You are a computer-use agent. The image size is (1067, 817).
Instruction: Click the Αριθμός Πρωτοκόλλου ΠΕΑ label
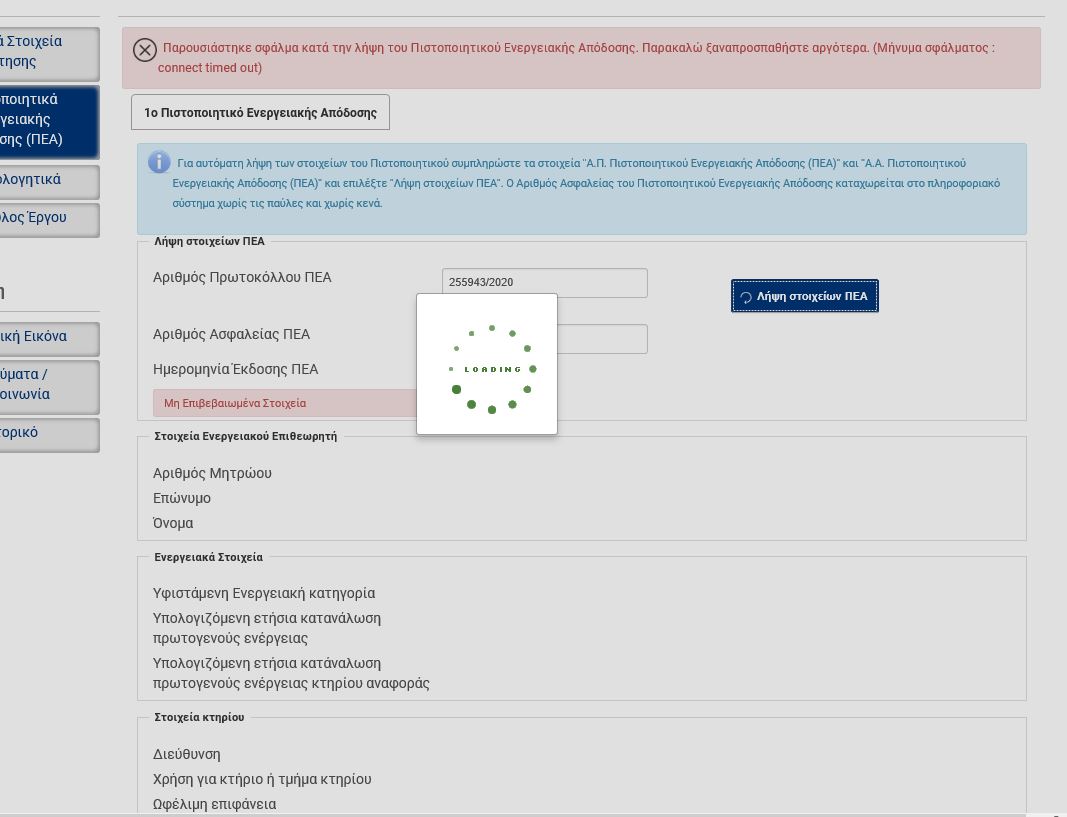[242, 278]
